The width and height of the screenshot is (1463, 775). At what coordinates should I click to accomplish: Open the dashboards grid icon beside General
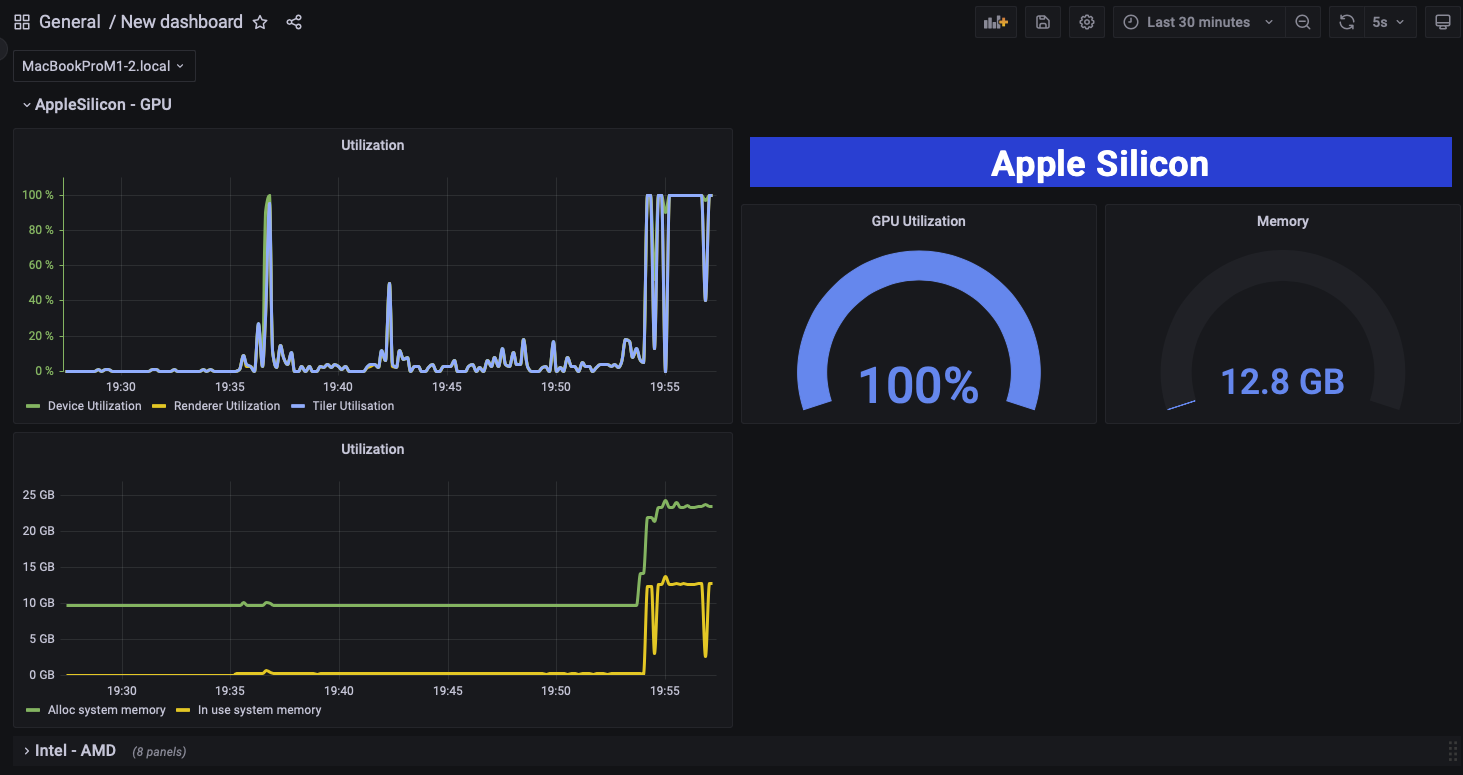click(x=21, y=22)
